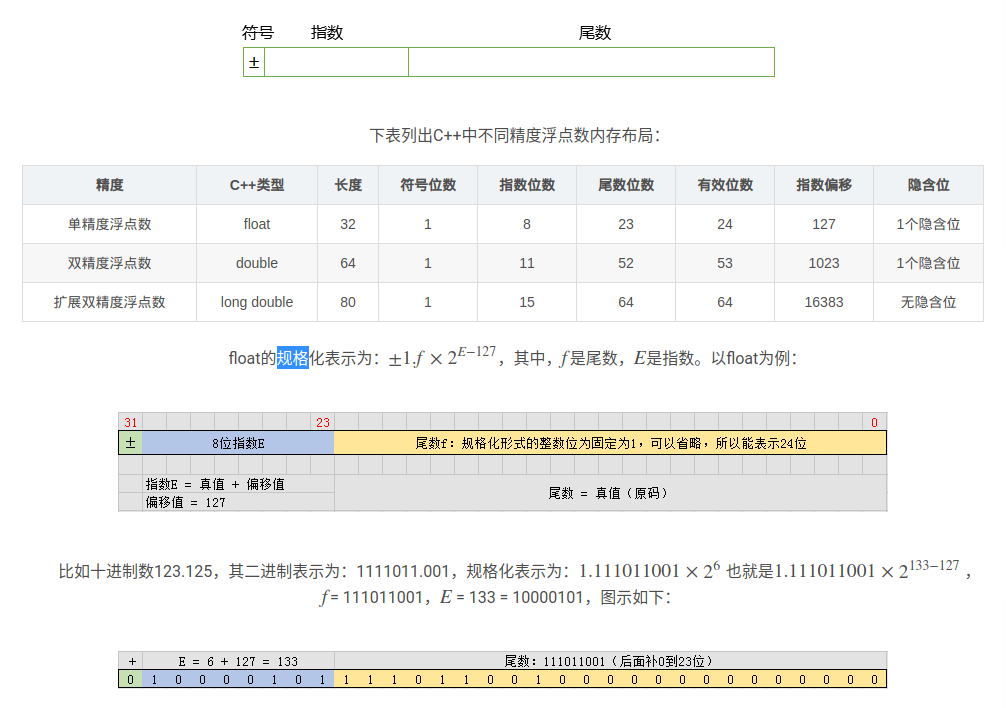Click the 符号 label above the green box
The width and height of the screenshot is (1006, 708).
[x=258, y=33]
